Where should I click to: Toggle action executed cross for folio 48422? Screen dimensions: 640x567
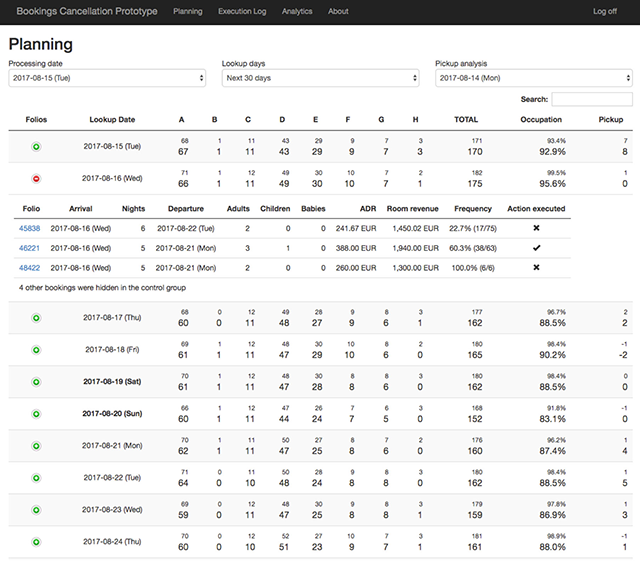[536, 268]
